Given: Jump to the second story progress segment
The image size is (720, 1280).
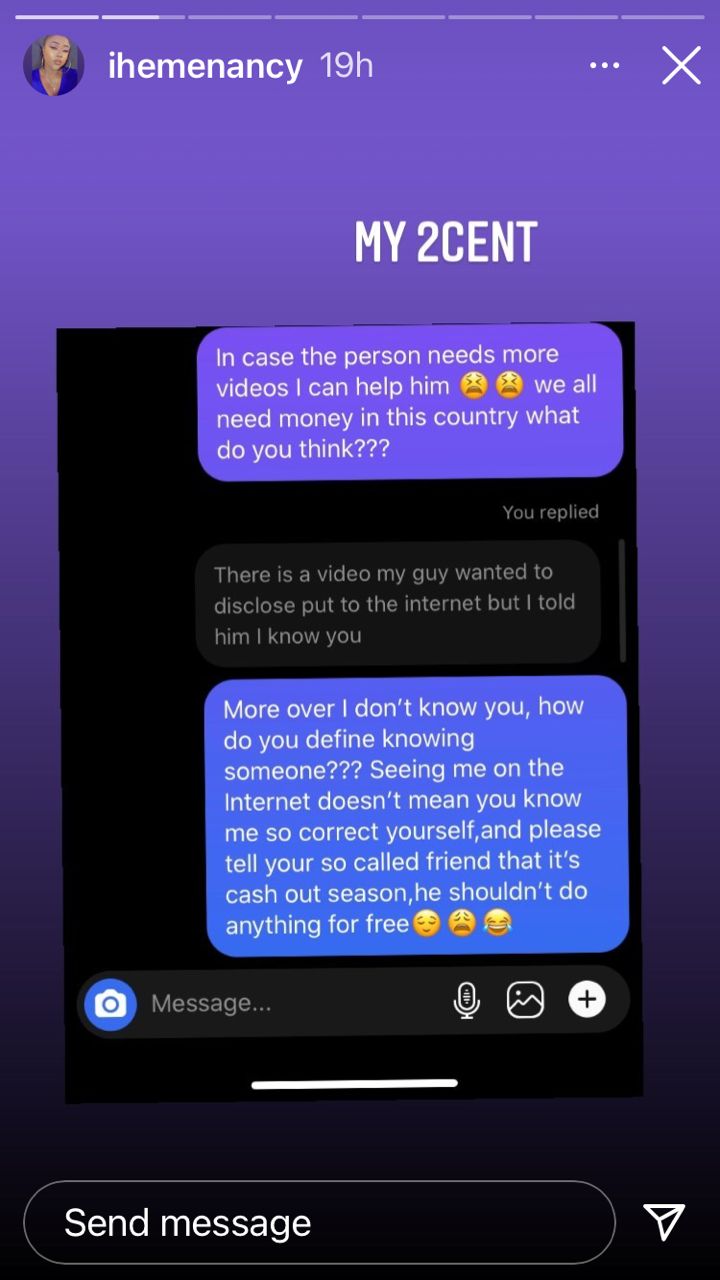Looking at the screenshot, I should (x=143, y=17).
